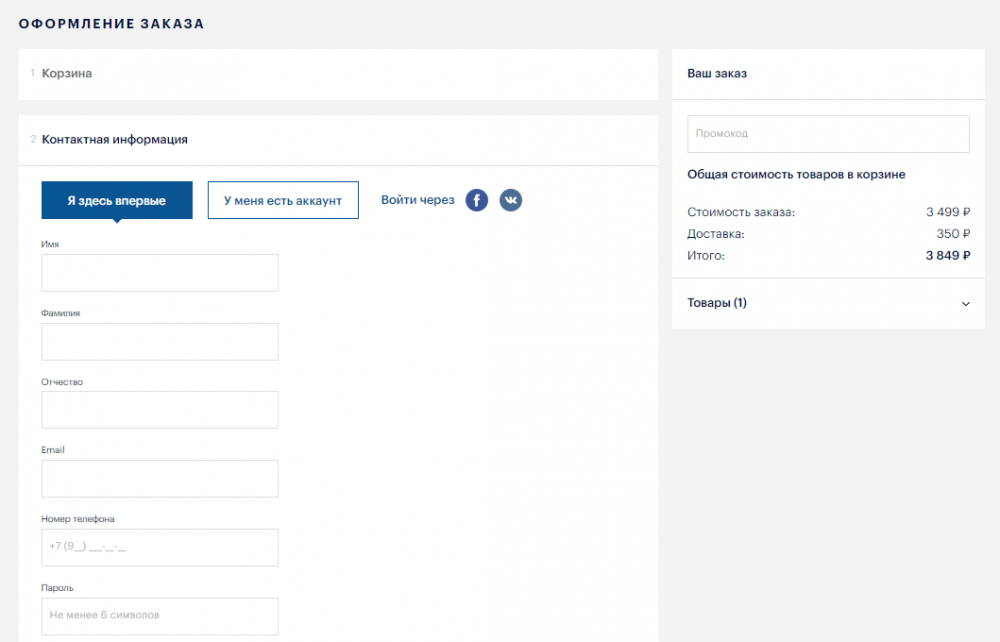The height and width of the screenshot is (642, 1000).
Task: Focus the Отчество input field
Action: click(160, 410)
